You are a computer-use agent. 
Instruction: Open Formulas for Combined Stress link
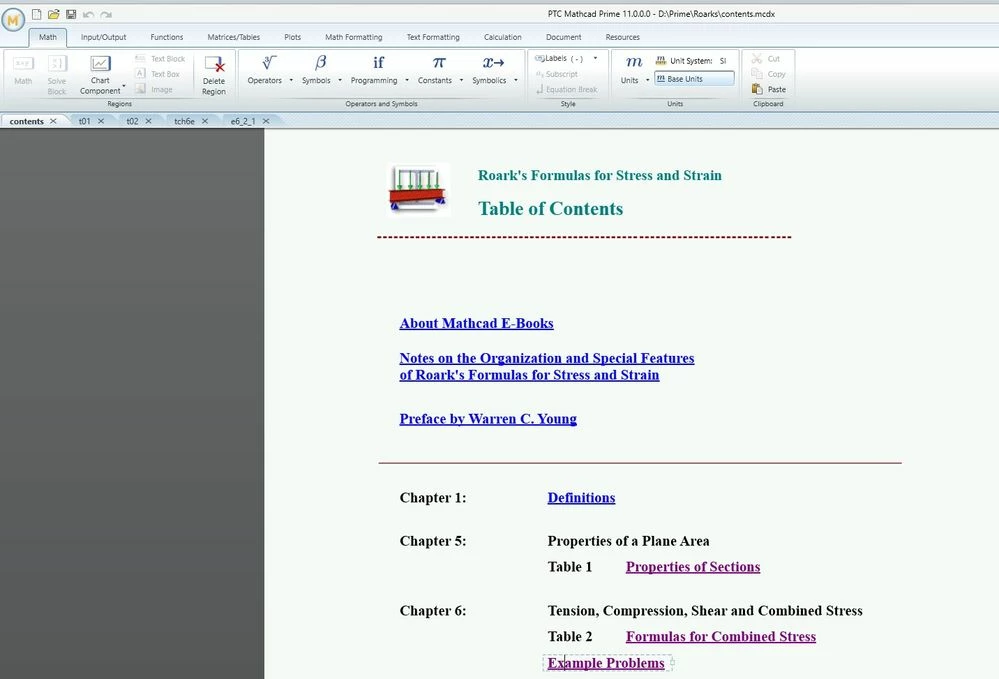point(721,637)
